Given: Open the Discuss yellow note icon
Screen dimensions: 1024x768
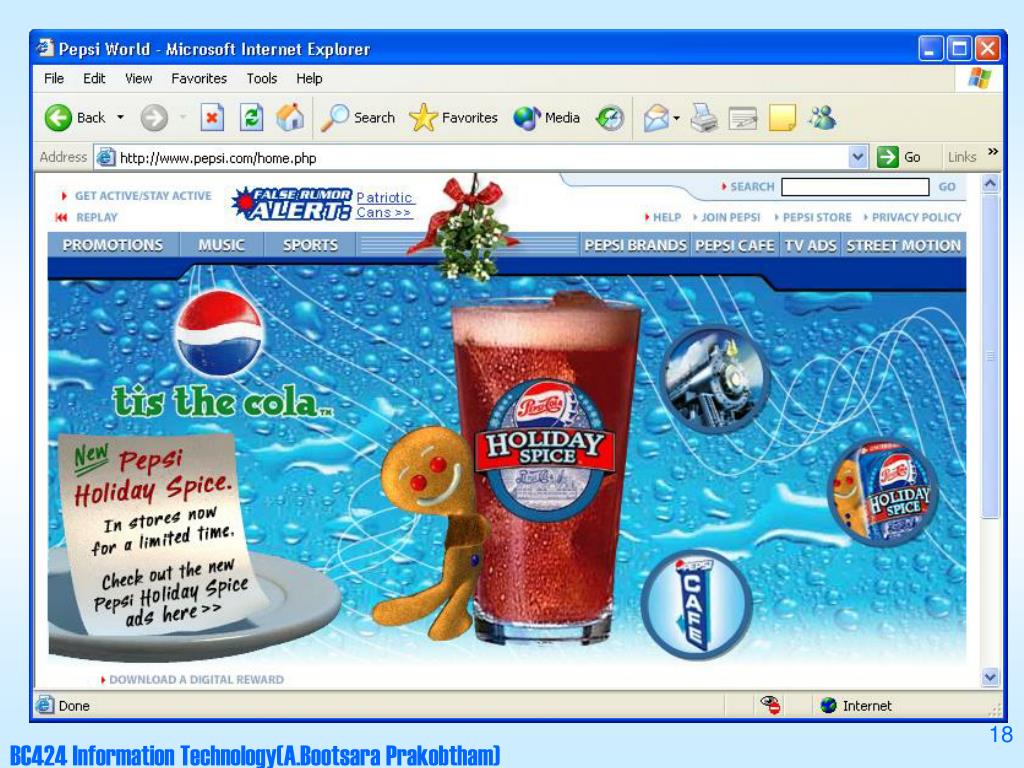Looking at the screenshot, I should coord(782,118).
